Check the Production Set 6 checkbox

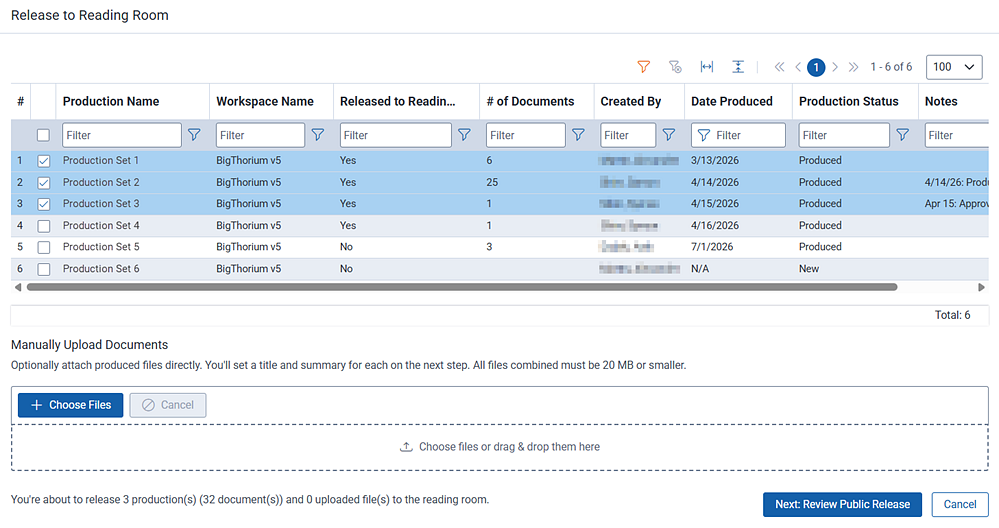point(43,269)
